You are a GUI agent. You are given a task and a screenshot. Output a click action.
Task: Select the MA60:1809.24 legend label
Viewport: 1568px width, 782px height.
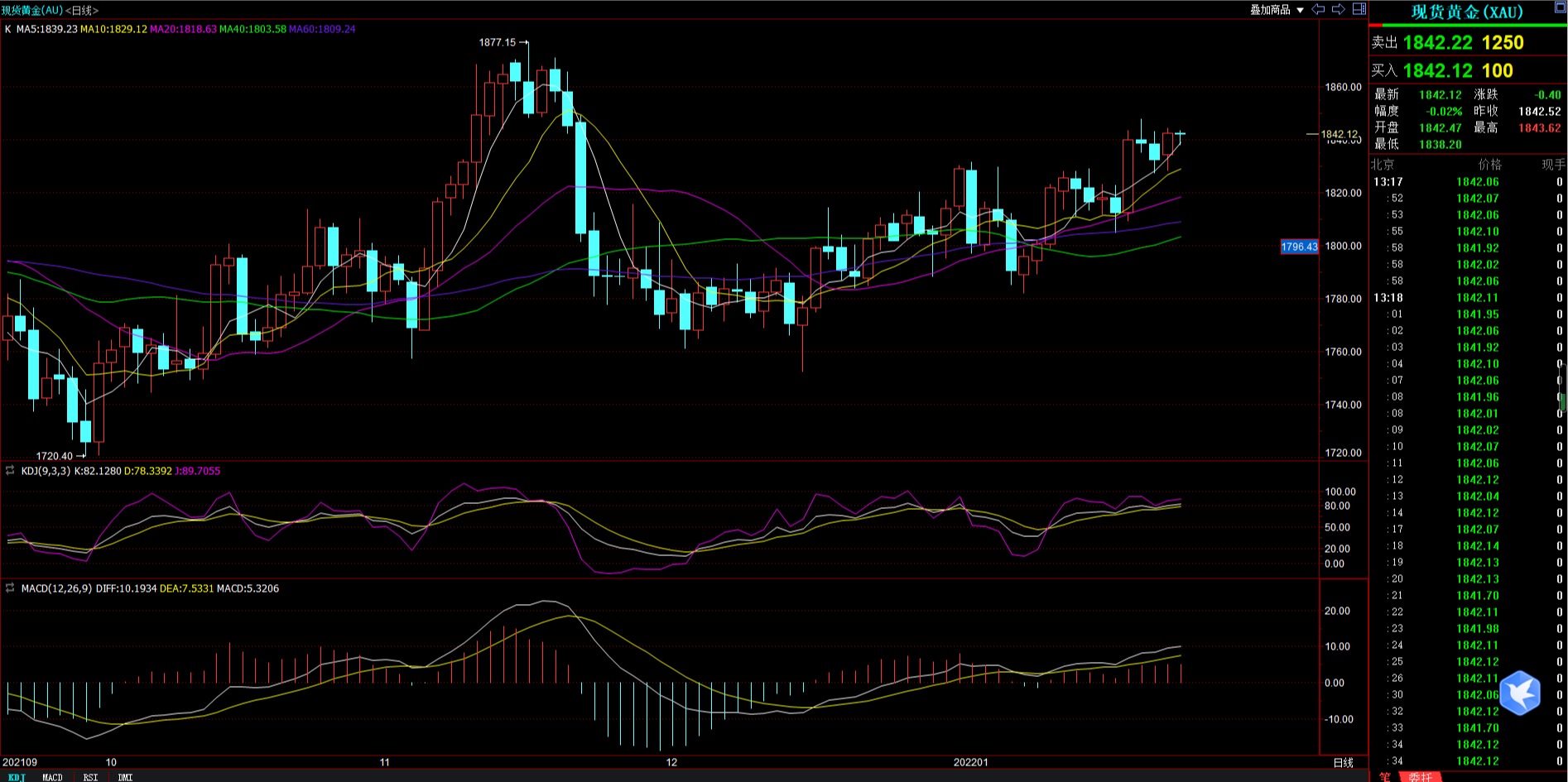322,29
